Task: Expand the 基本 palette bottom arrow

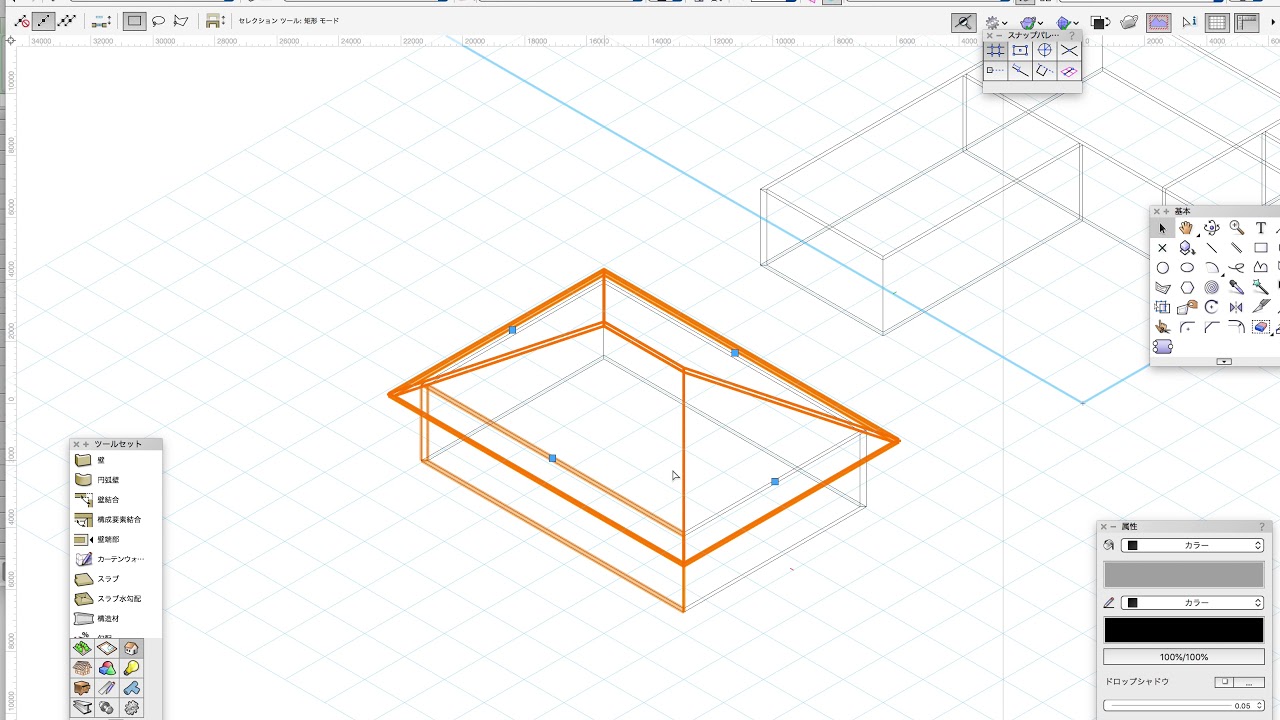Action: tap(1224, 361)
